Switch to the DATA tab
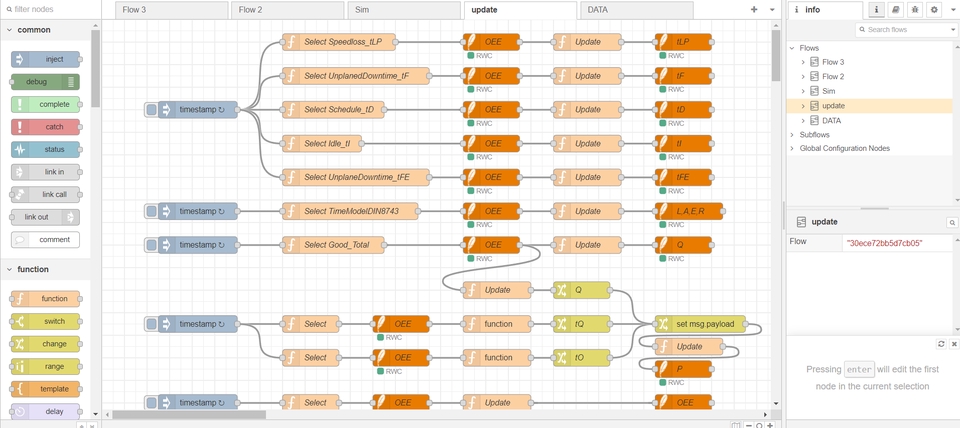 [636, 10]
